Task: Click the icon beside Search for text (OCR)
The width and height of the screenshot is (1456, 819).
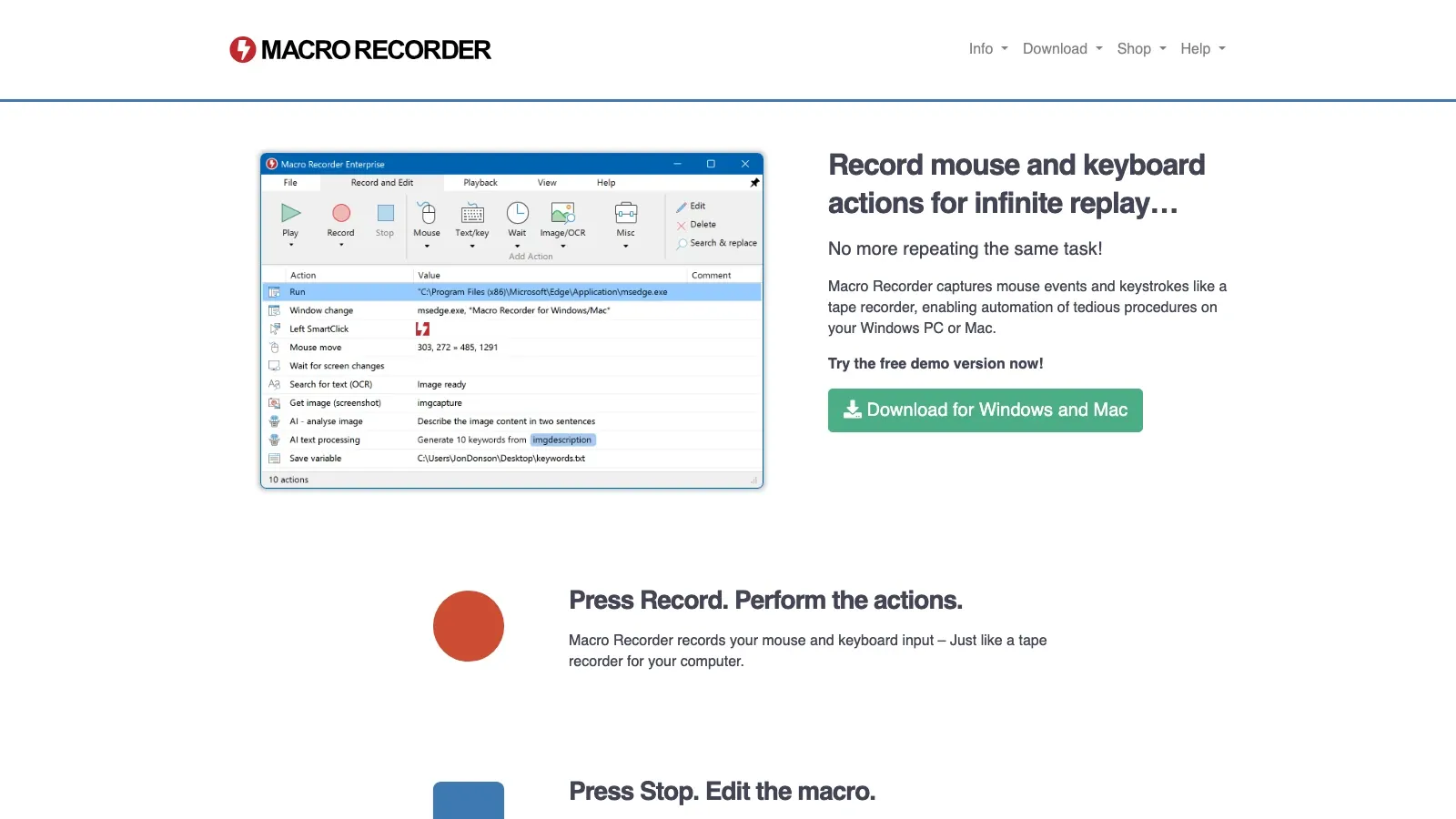Action: pos(274,384)
